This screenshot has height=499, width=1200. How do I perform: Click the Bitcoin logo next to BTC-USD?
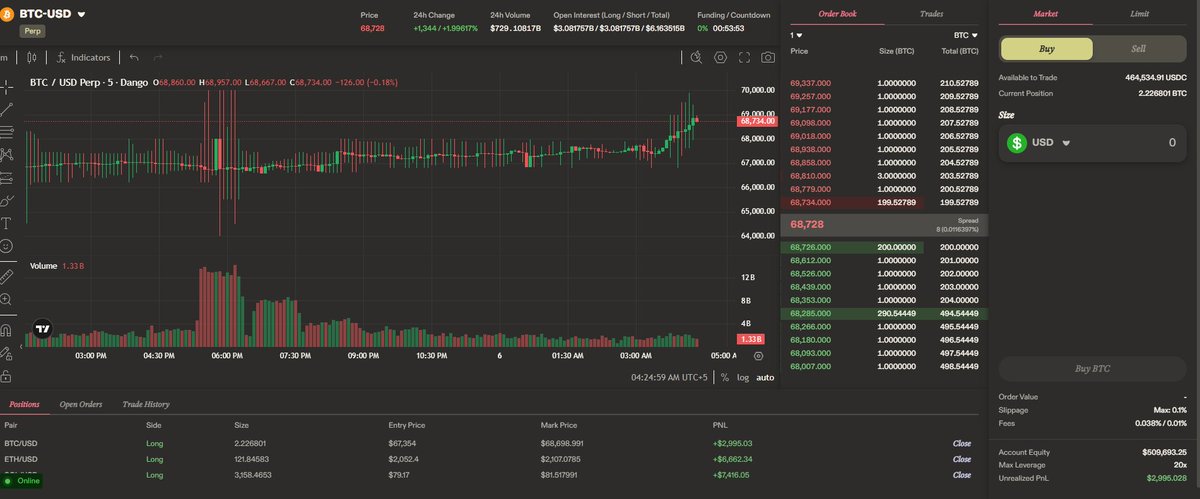tap(8, 14)
